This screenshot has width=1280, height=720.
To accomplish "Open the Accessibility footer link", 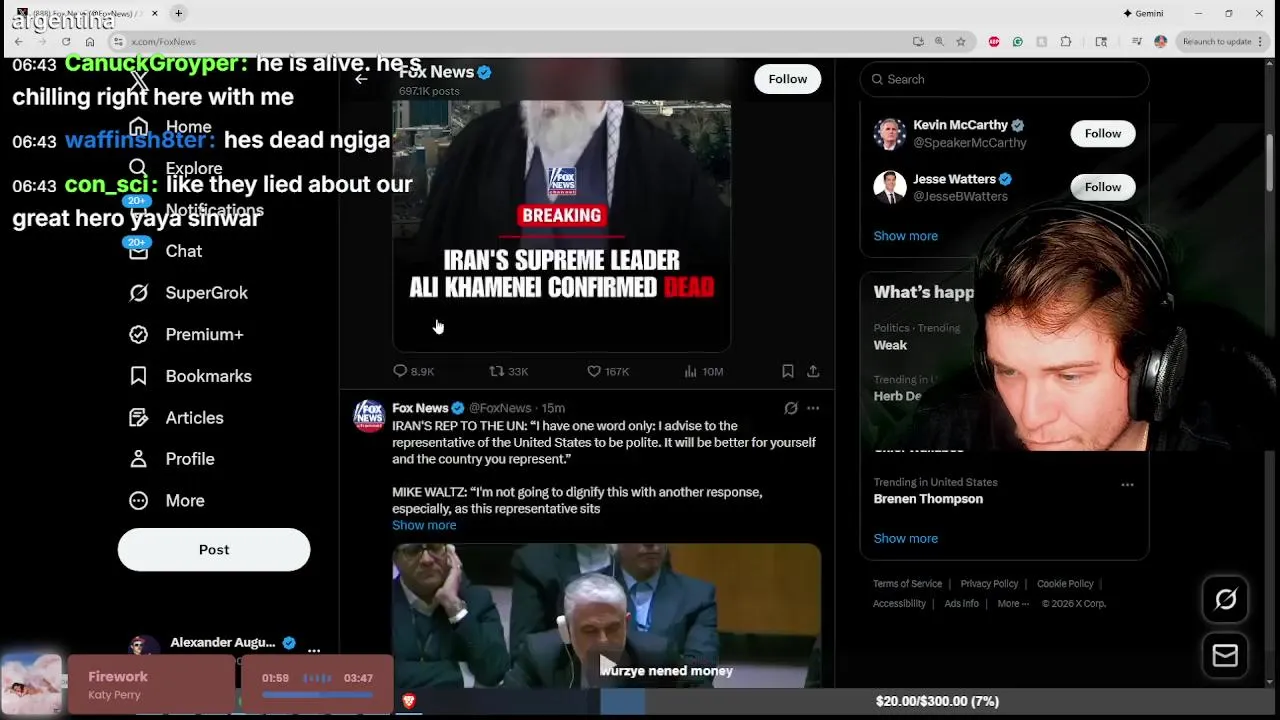I will (899, 604).
